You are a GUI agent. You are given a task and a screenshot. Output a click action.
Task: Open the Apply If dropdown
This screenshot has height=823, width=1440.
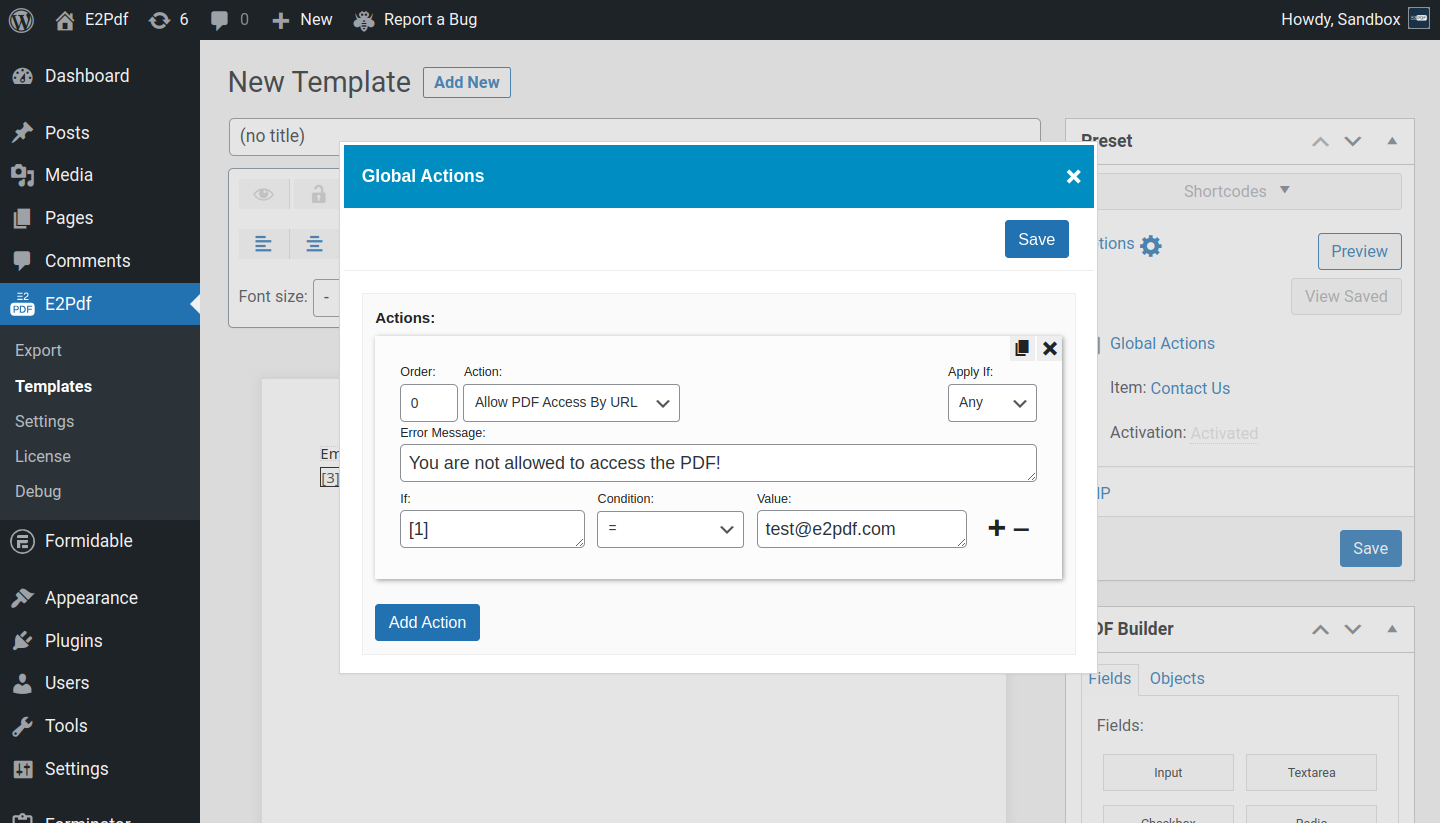(991, 403)
